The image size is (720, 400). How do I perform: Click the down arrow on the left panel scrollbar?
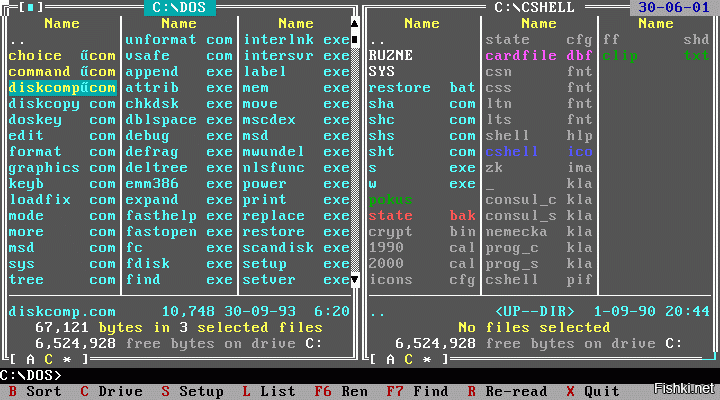tap(353, 280)
